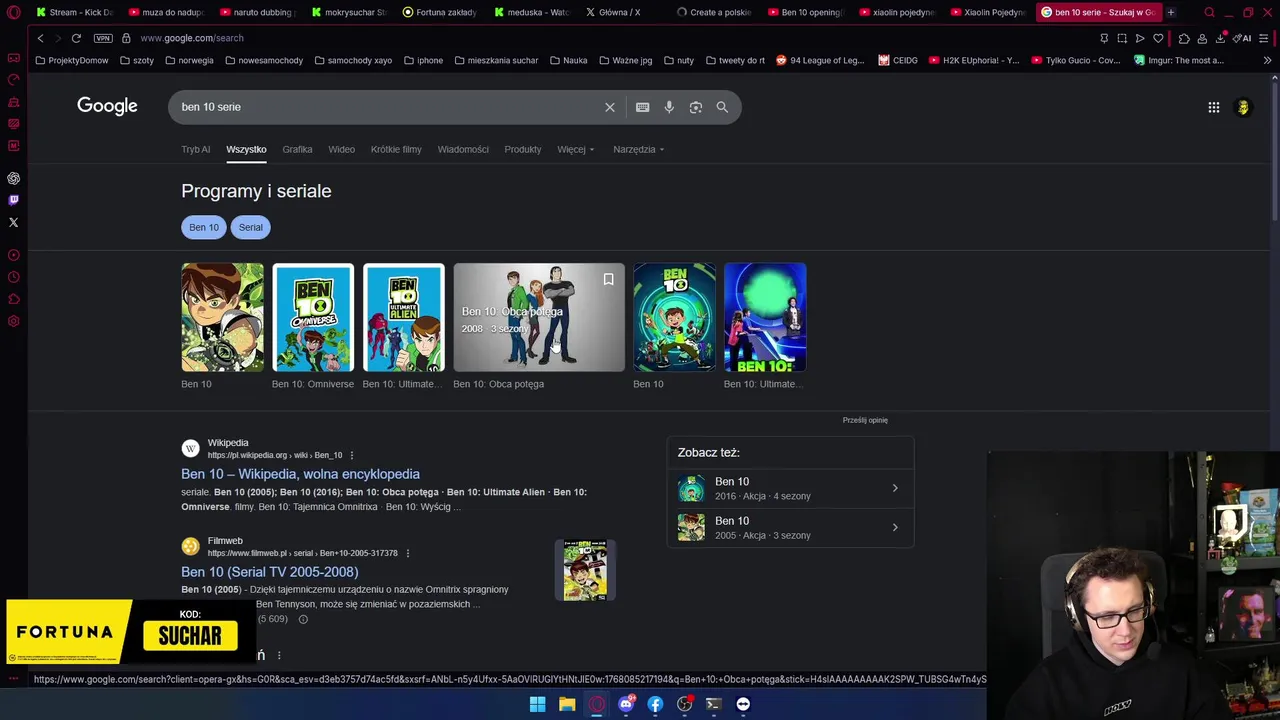Open the ProjektyDomow bookmarks folder
Screen dimensions: 1280x720
point(71,60)
